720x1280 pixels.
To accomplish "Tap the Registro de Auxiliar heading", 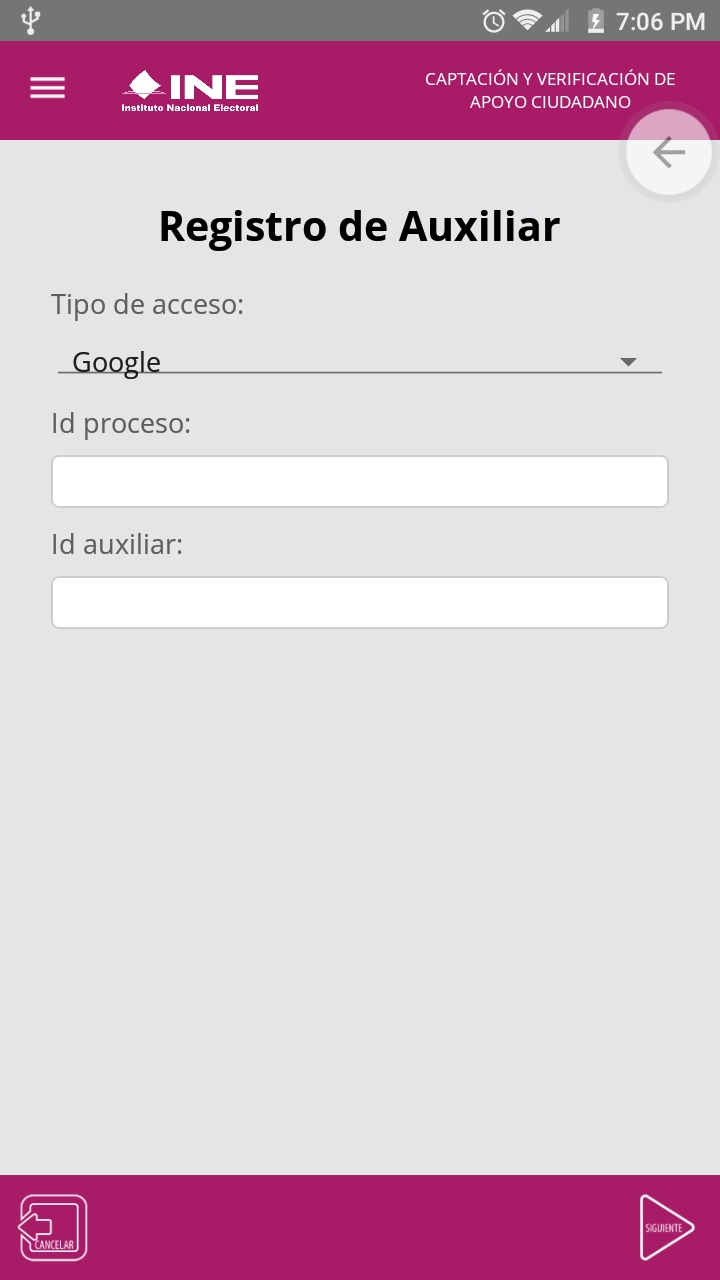I will click(x=359, y=226).
